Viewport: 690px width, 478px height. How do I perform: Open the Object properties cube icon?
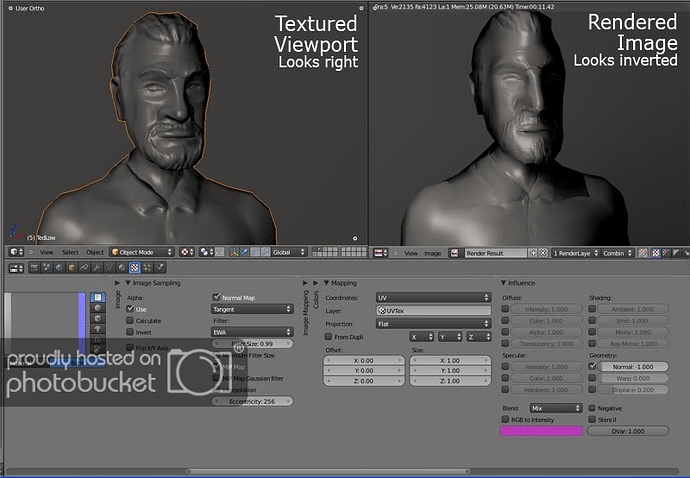72,268
